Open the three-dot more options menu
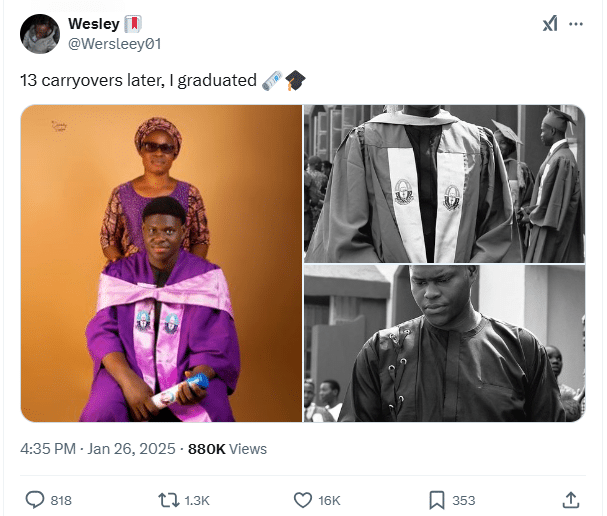The width and height of the screenshot is (607, 516). coord(576,24)
